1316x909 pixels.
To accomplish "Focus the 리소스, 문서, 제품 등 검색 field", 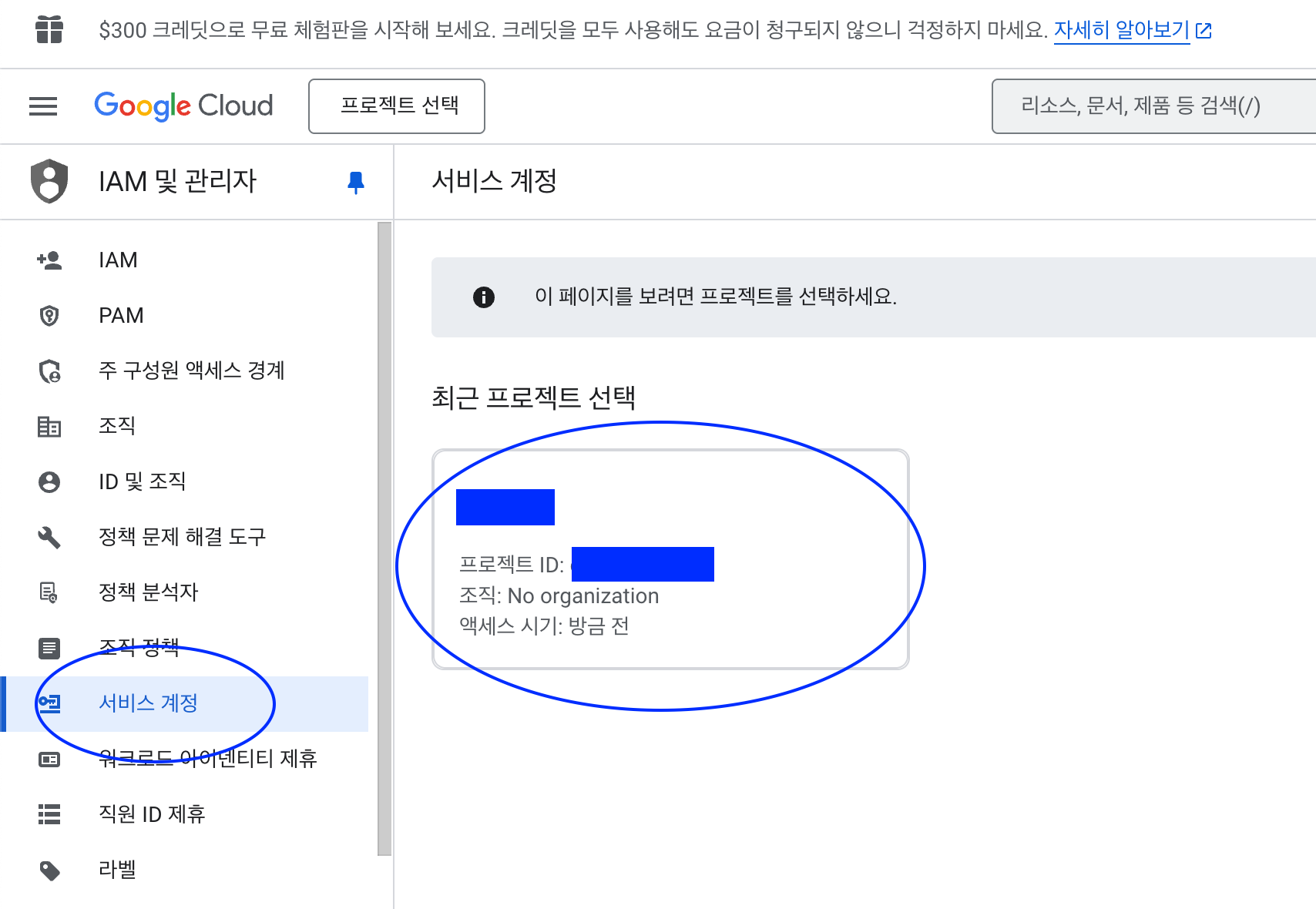I will click(x=1153, y=106).
